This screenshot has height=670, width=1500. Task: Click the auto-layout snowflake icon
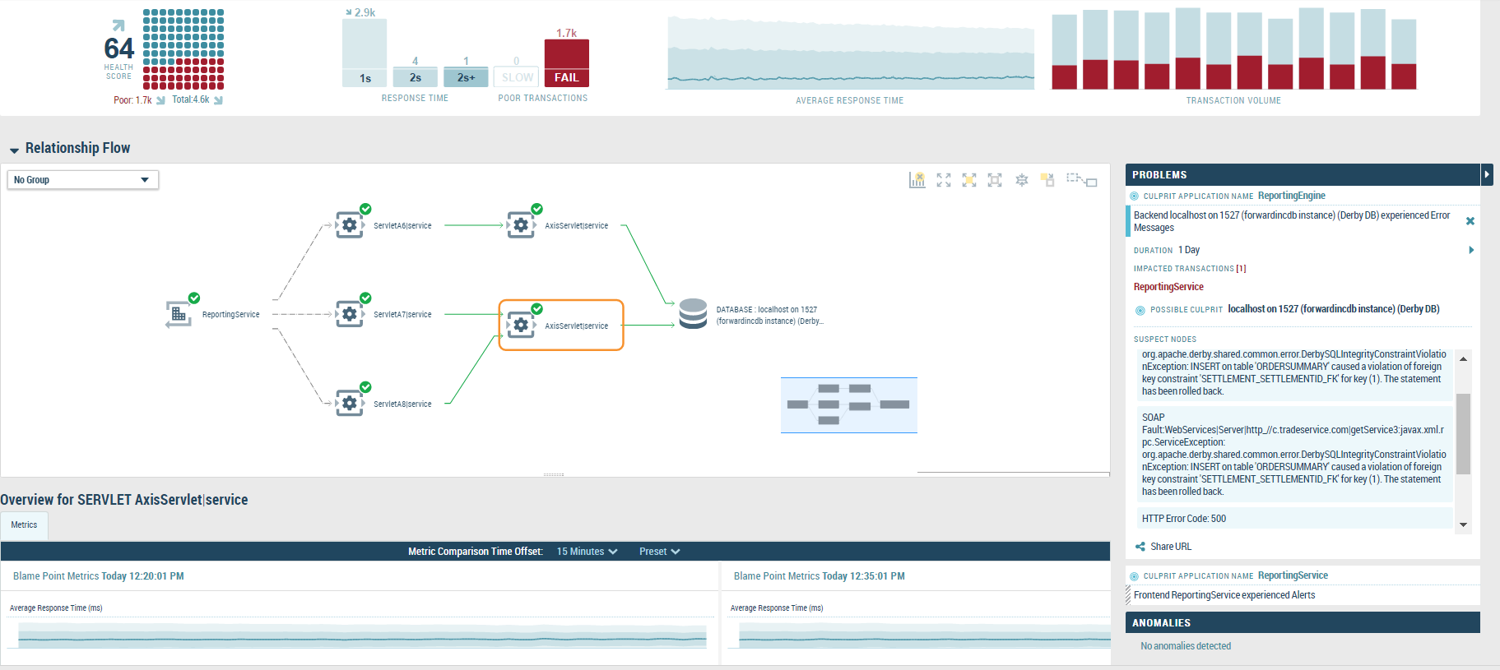(1021, 180)
